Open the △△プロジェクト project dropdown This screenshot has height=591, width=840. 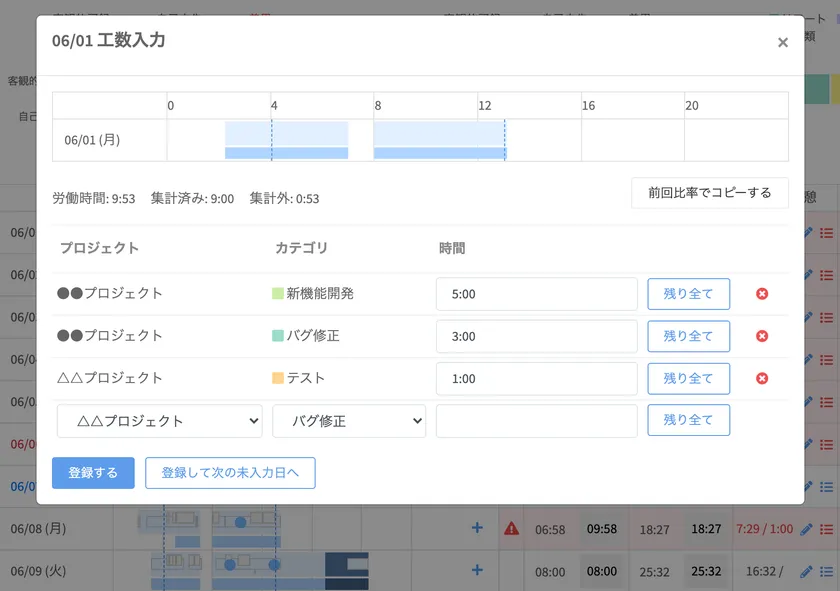coord(160,421)
